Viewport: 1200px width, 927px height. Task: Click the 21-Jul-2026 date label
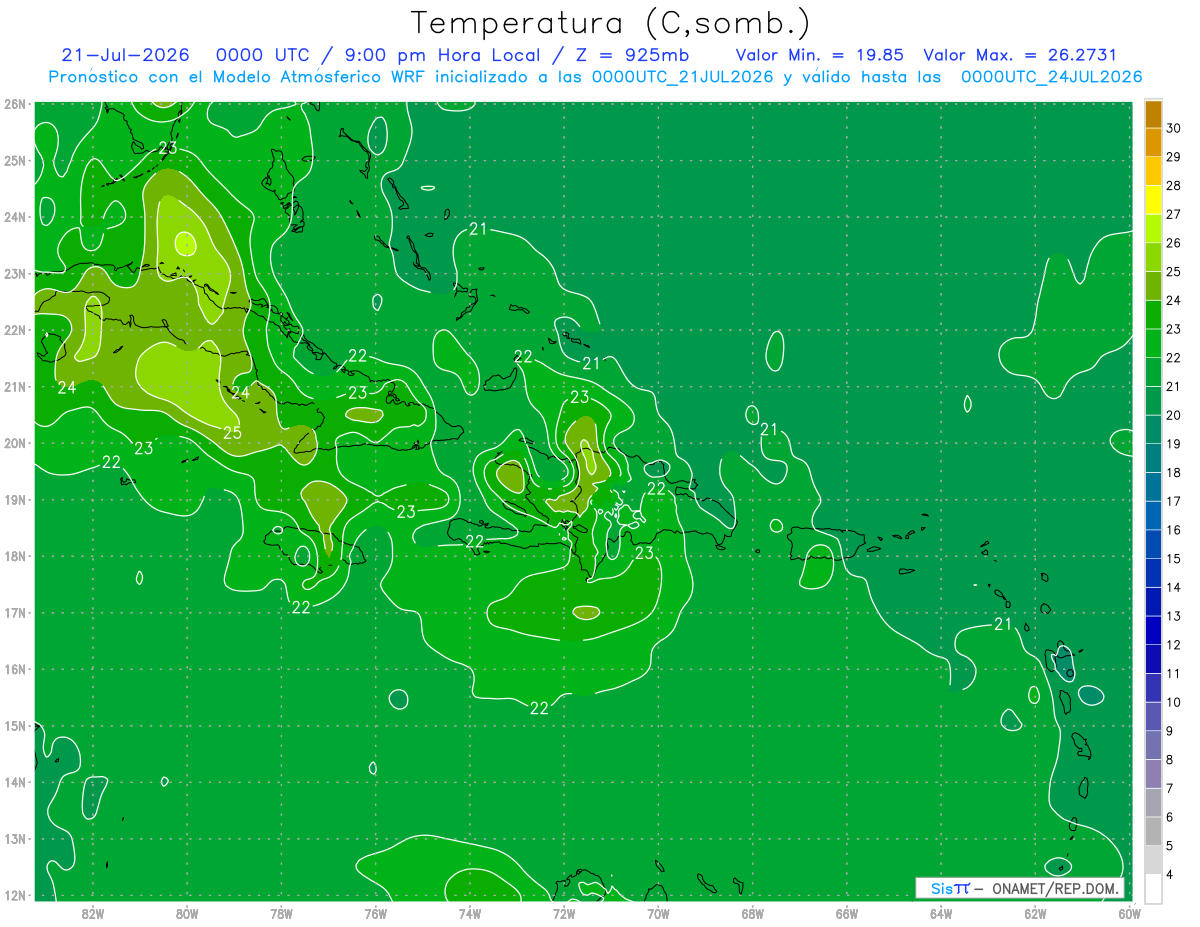[x=124, y=55]
